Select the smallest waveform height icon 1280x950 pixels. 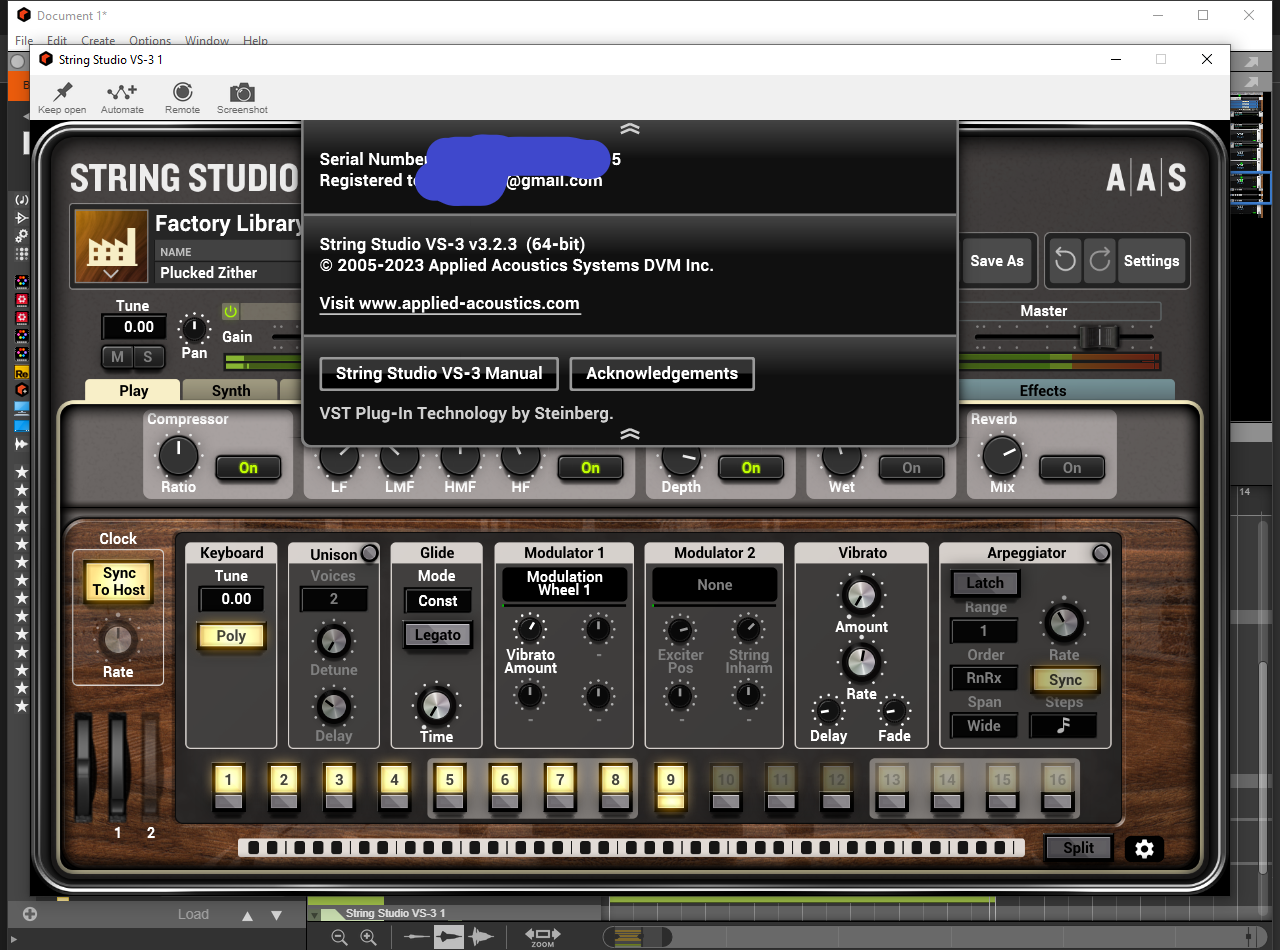417,937
